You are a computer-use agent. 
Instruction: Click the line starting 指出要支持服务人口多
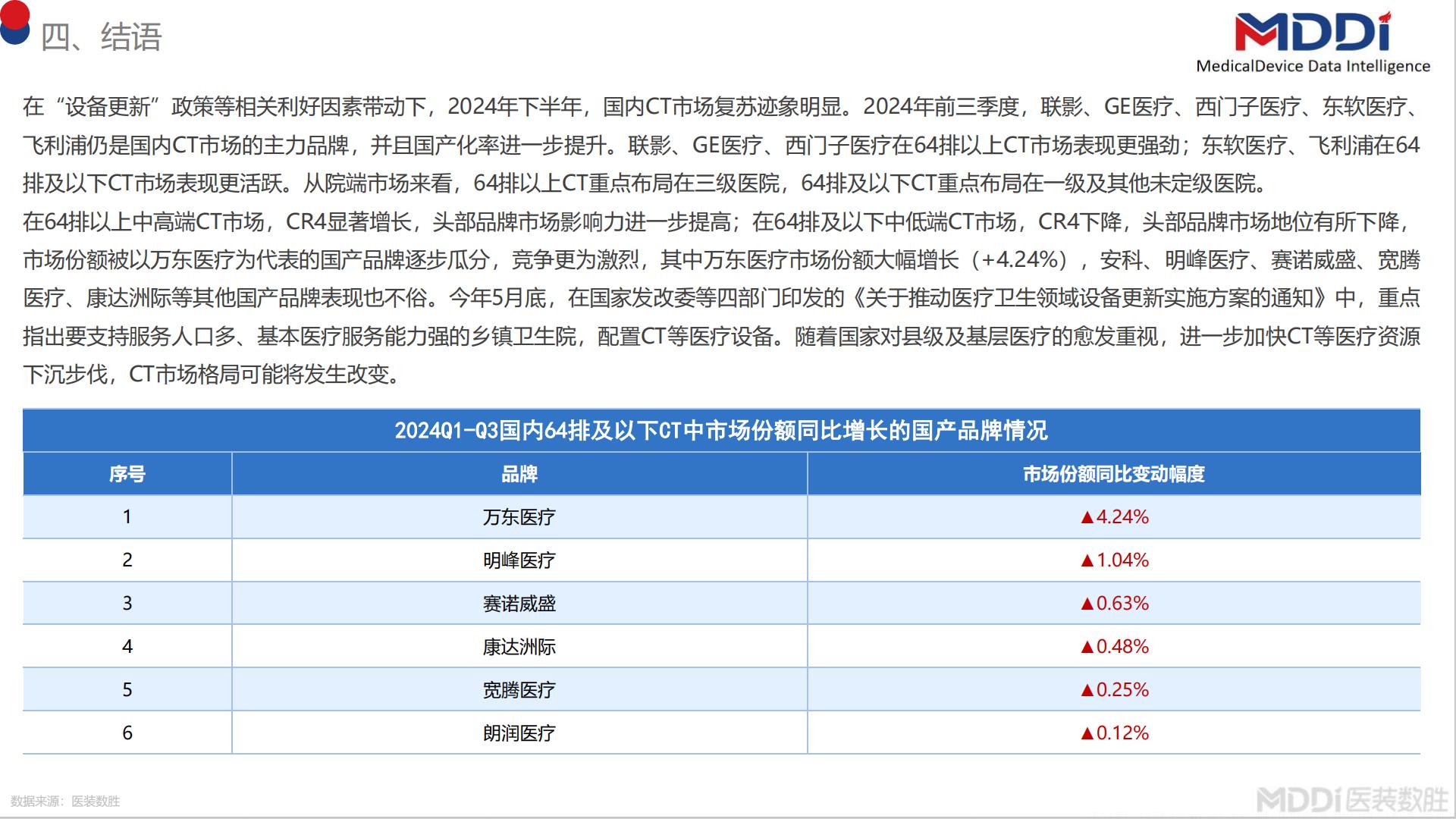(x=721, y=336)
